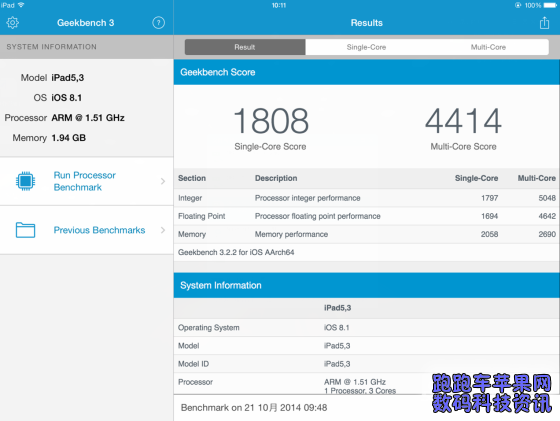Select the Integer section row
Image resolution: width=560 pixels, height=421 pixels.
pos(367,198)
